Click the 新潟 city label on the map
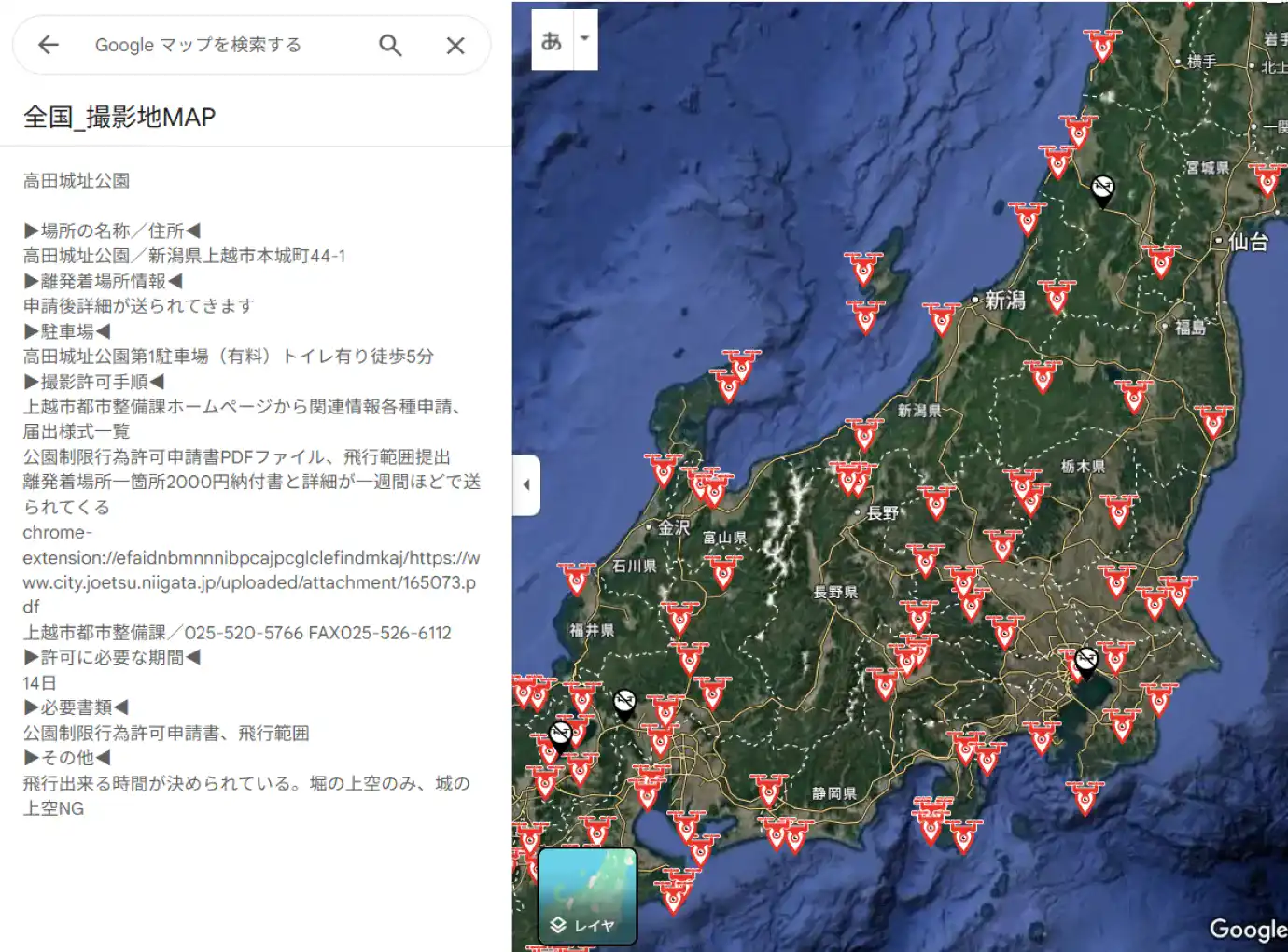Viewport: 1288px width, 952px height. 1005,301
